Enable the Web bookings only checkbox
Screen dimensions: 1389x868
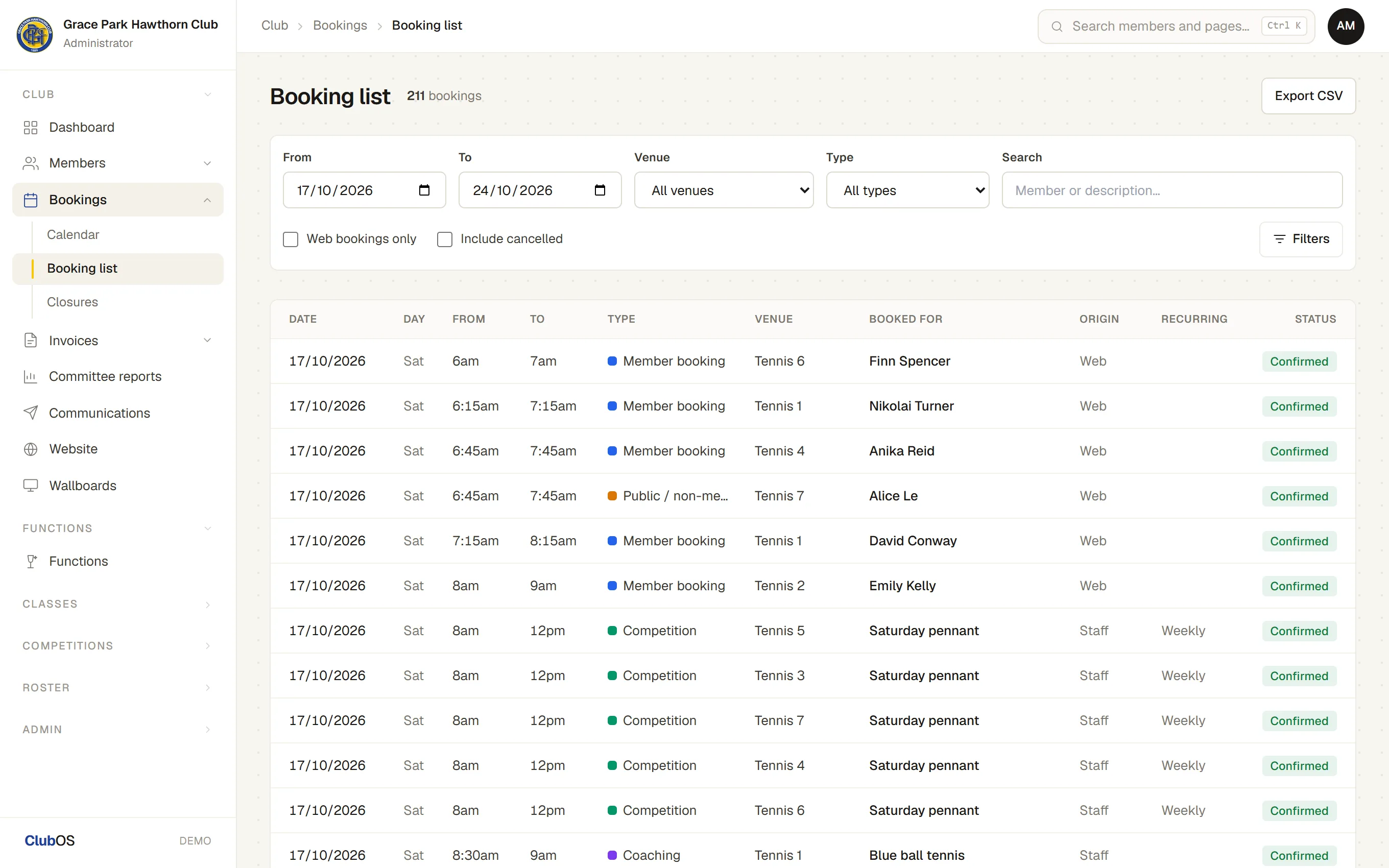pos(291,239)
